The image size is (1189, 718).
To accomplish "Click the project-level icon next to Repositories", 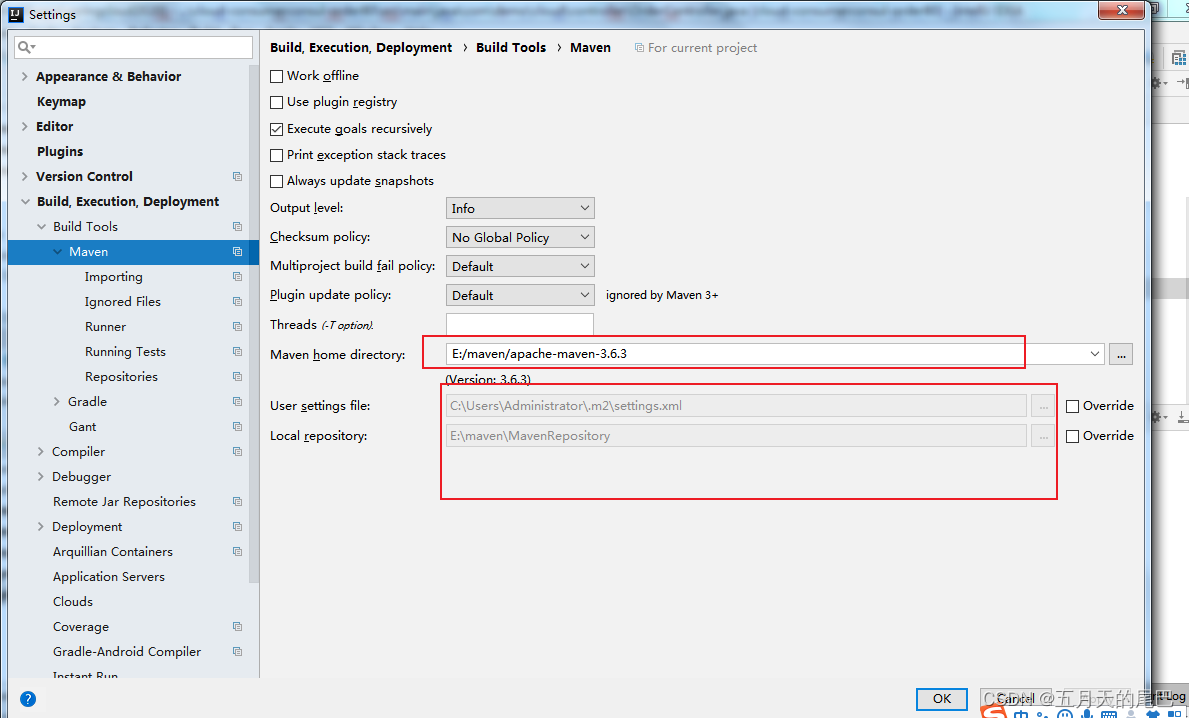I will 237,377.
